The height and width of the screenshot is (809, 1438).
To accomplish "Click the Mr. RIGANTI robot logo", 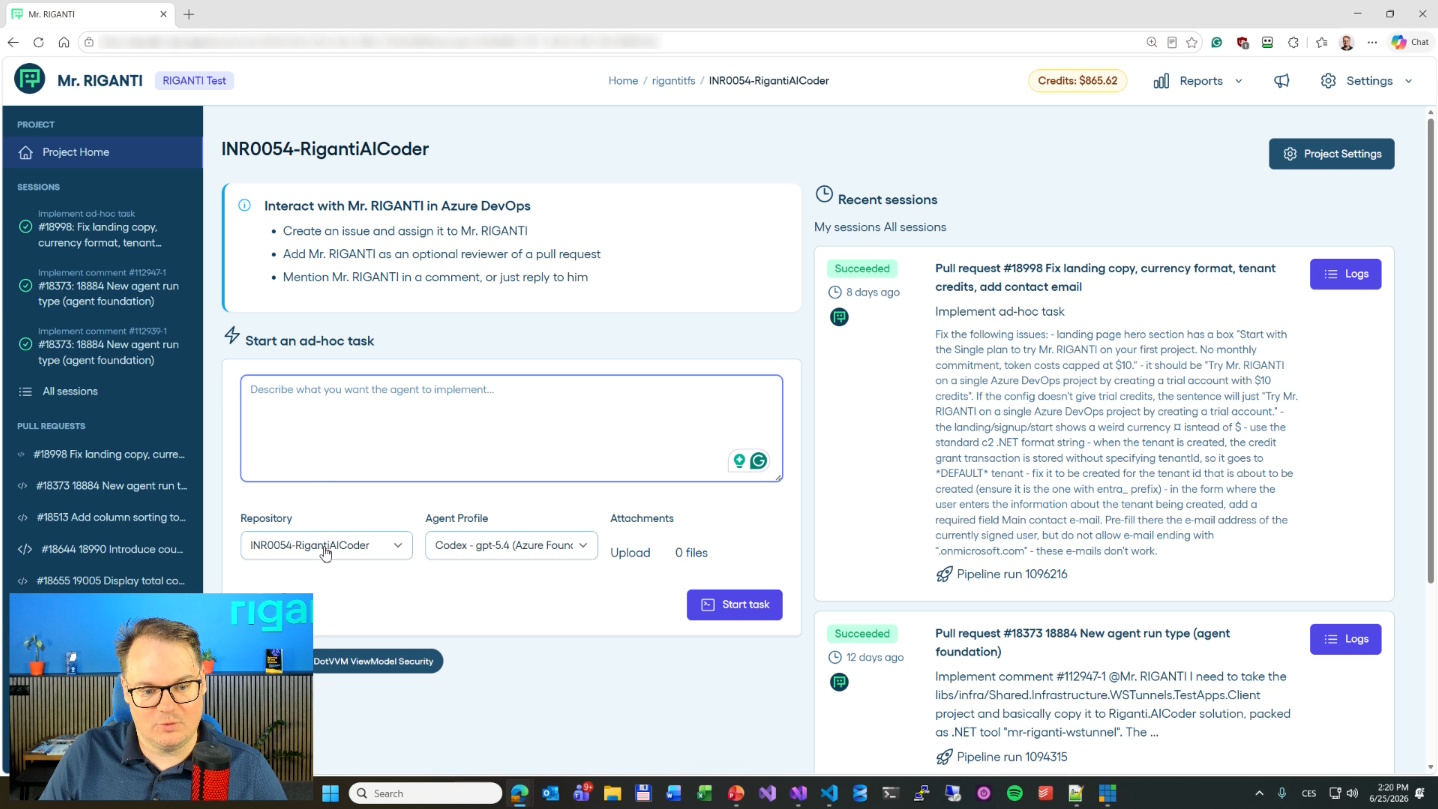I will [x=29, y=79].
